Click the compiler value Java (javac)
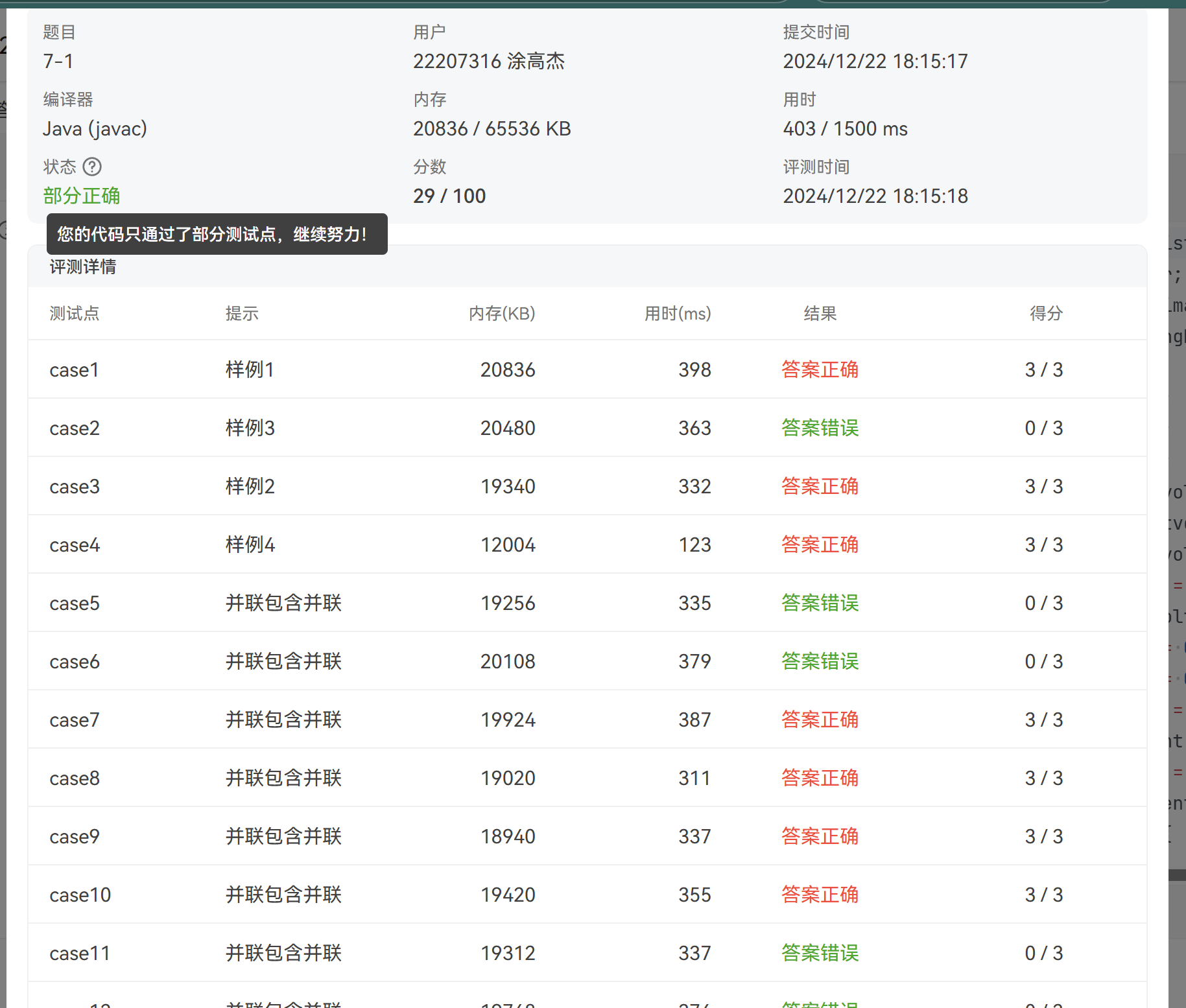 tap(95, 128)
